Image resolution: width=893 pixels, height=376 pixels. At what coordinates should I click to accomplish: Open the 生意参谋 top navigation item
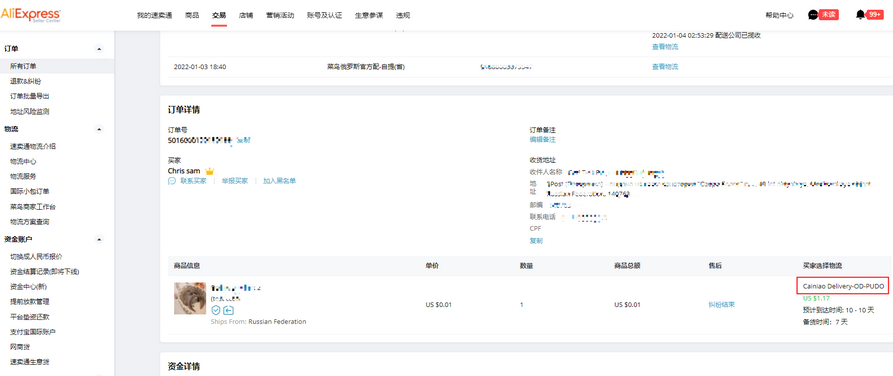pyautogui.click(x=368, y=15)
